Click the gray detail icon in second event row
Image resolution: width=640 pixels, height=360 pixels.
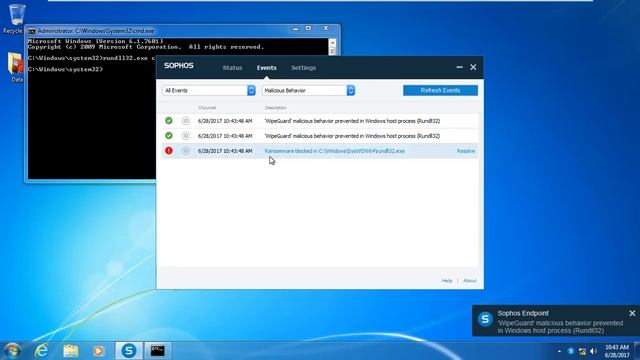186,136
